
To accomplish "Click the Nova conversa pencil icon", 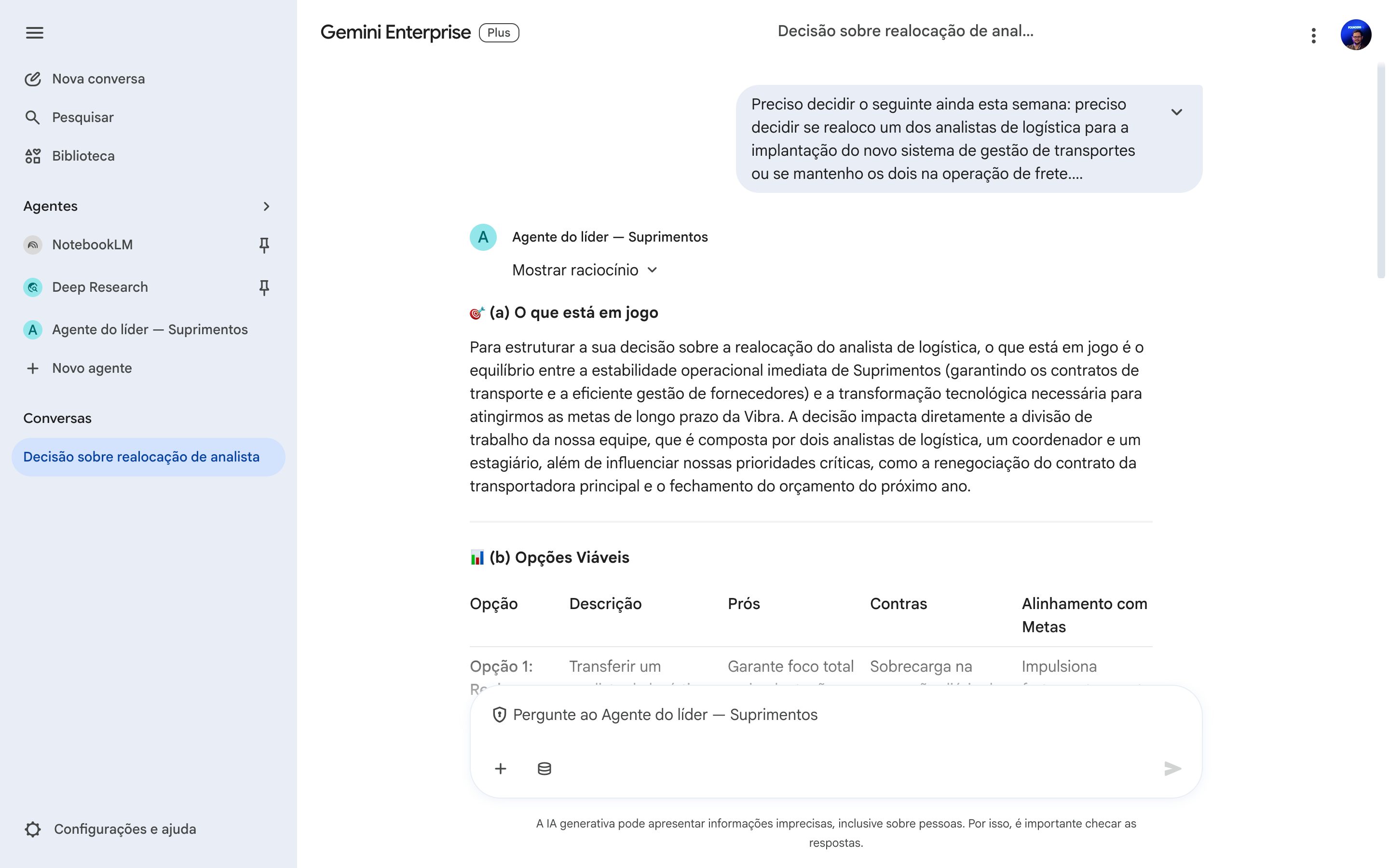I will point(33,79).
